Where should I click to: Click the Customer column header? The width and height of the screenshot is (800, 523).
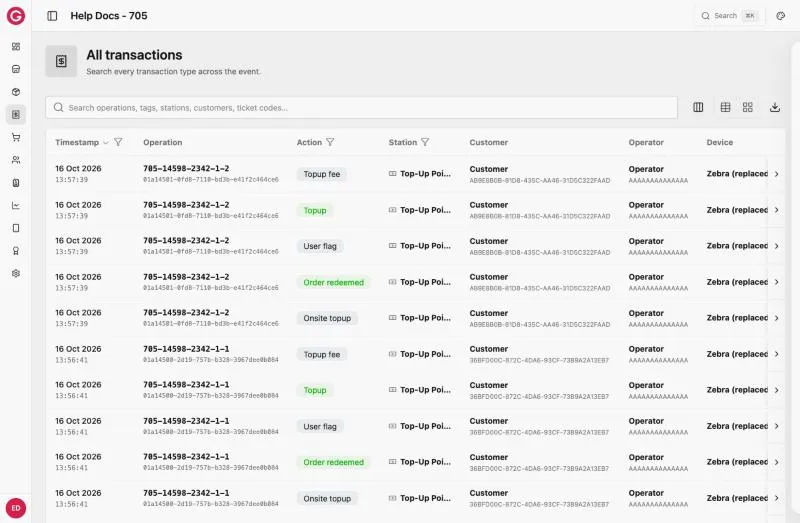(488, 142)
